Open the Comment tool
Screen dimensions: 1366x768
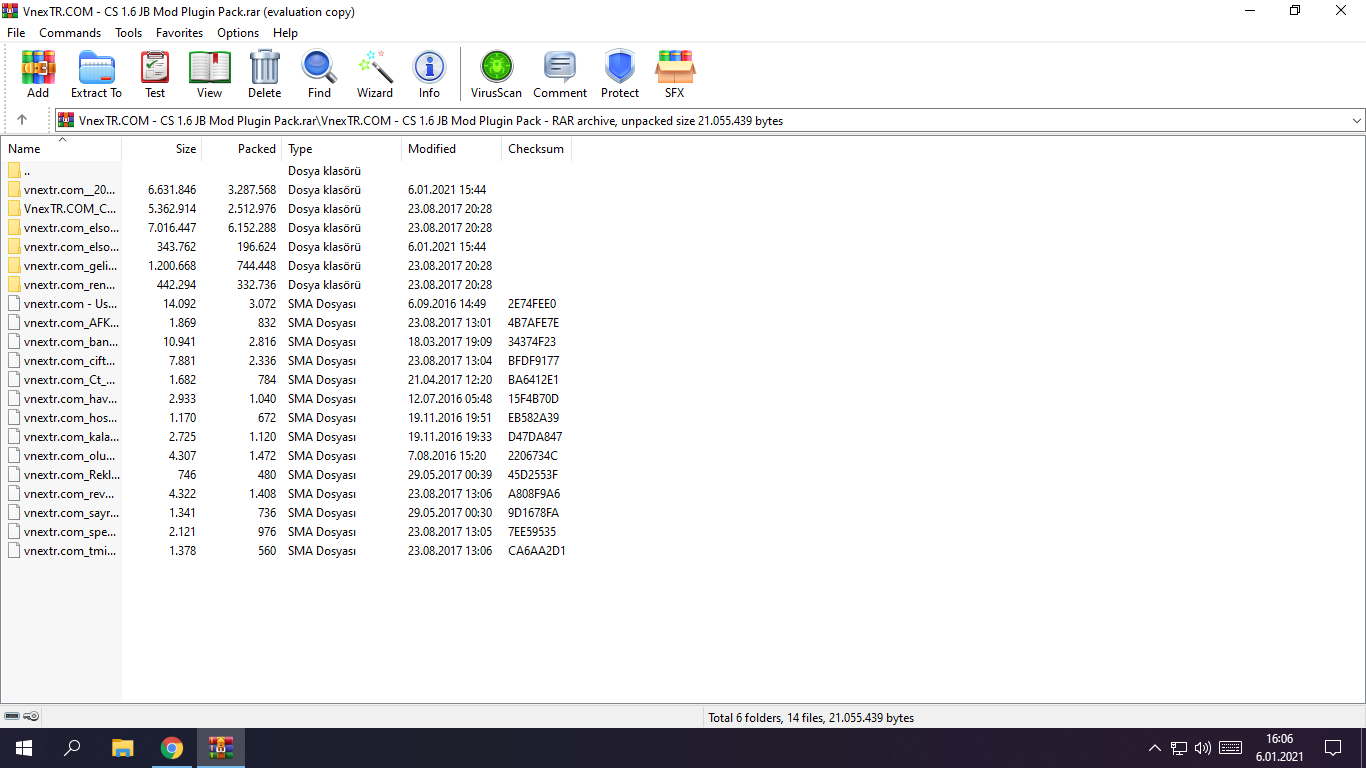click(x=560, y=75)
